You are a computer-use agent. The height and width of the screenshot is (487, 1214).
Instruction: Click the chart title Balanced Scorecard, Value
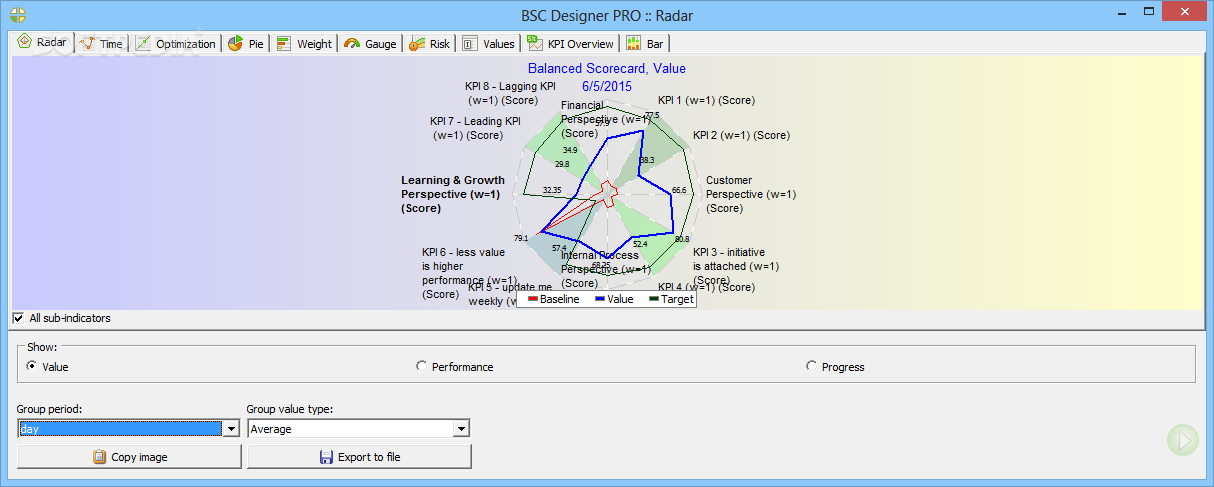point(607,69)
